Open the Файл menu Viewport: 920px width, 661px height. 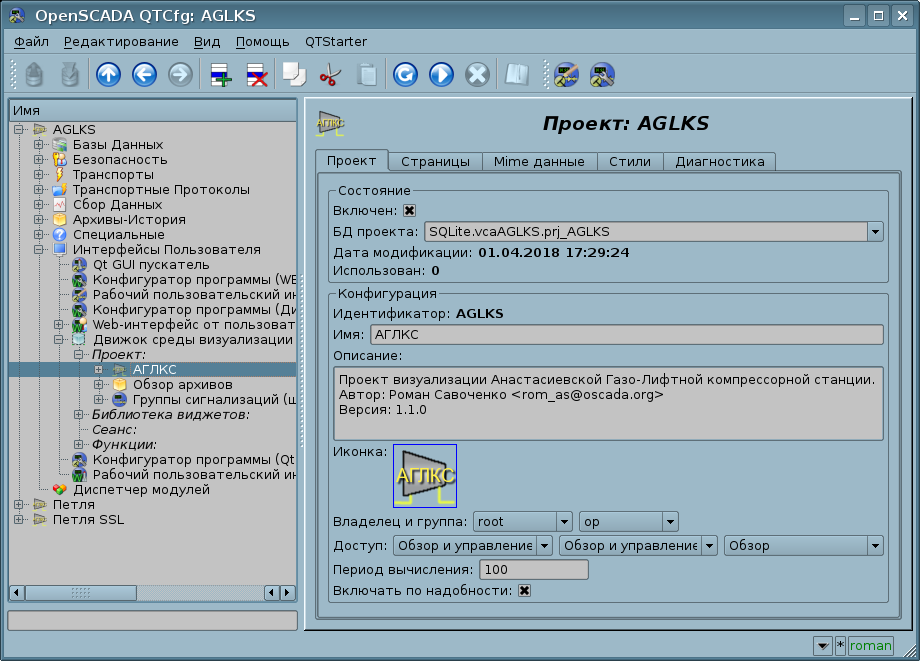coord(31,42)
